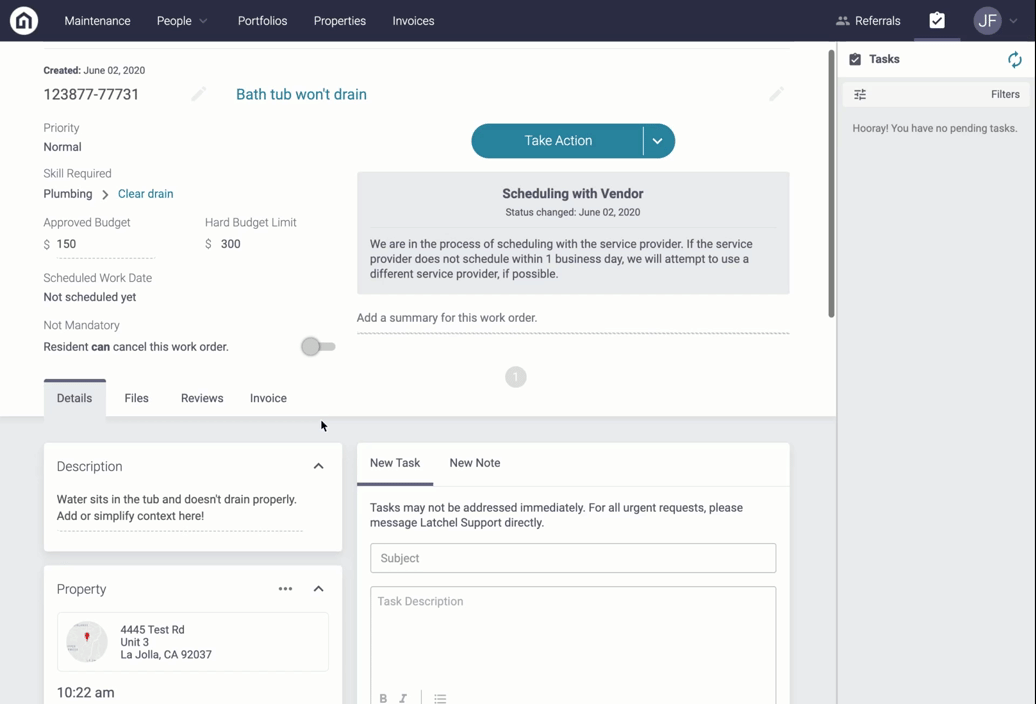
Task: Insert bulleted list in task description
Action: point(440,698)
